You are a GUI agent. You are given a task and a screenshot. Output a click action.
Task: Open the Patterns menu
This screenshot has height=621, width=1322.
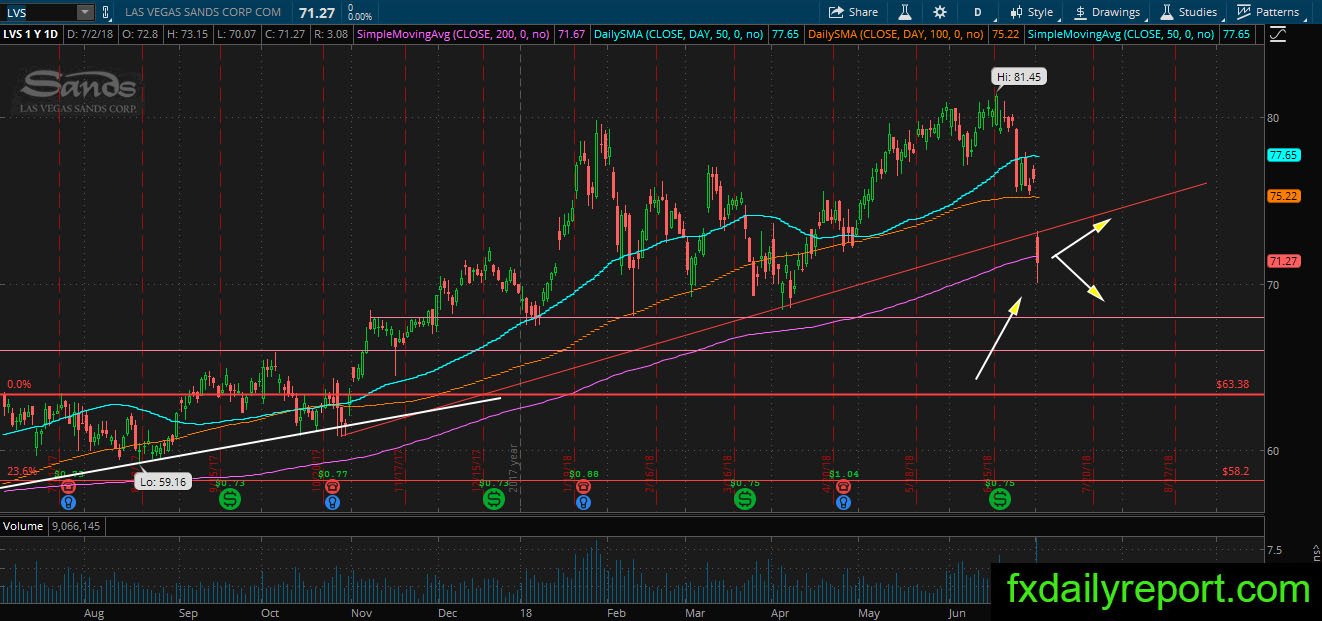1268,12
